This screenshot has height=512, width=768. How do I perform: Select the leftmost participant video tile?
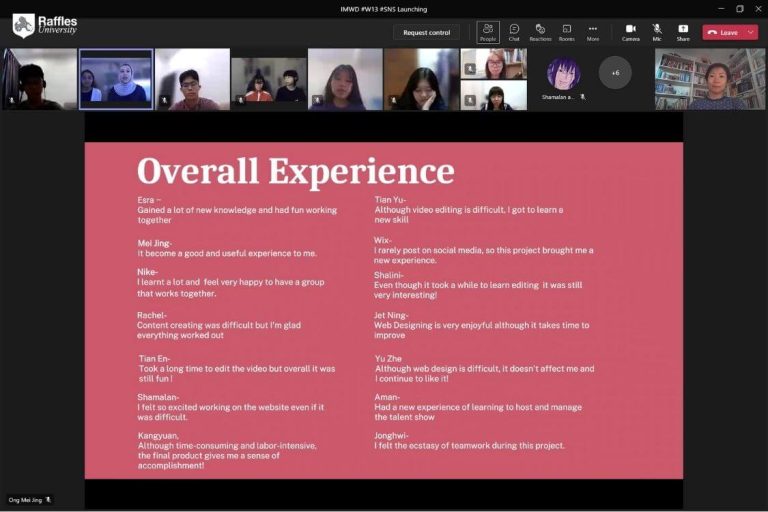click(39, 79)
